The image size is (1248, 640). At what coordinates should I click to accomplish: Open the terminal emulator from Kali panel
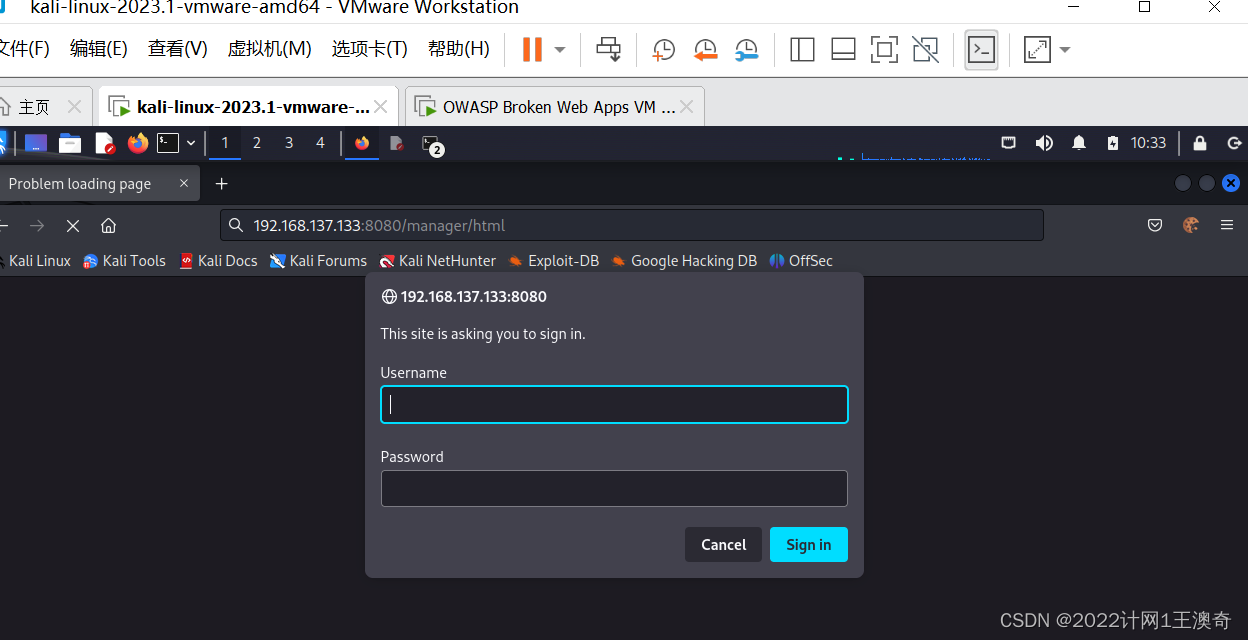tap(168, 143)
